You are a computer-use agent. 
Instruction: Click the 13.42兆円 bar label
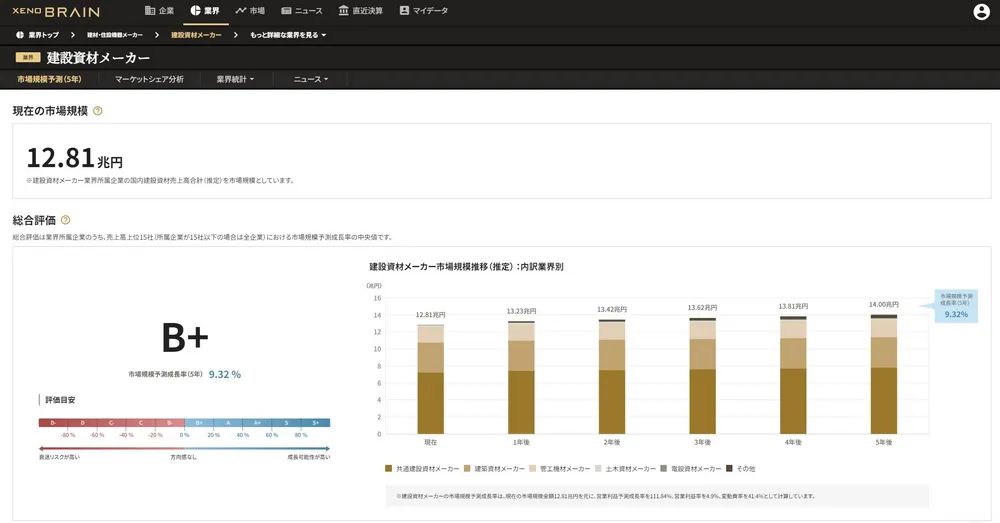pos(612,309)
